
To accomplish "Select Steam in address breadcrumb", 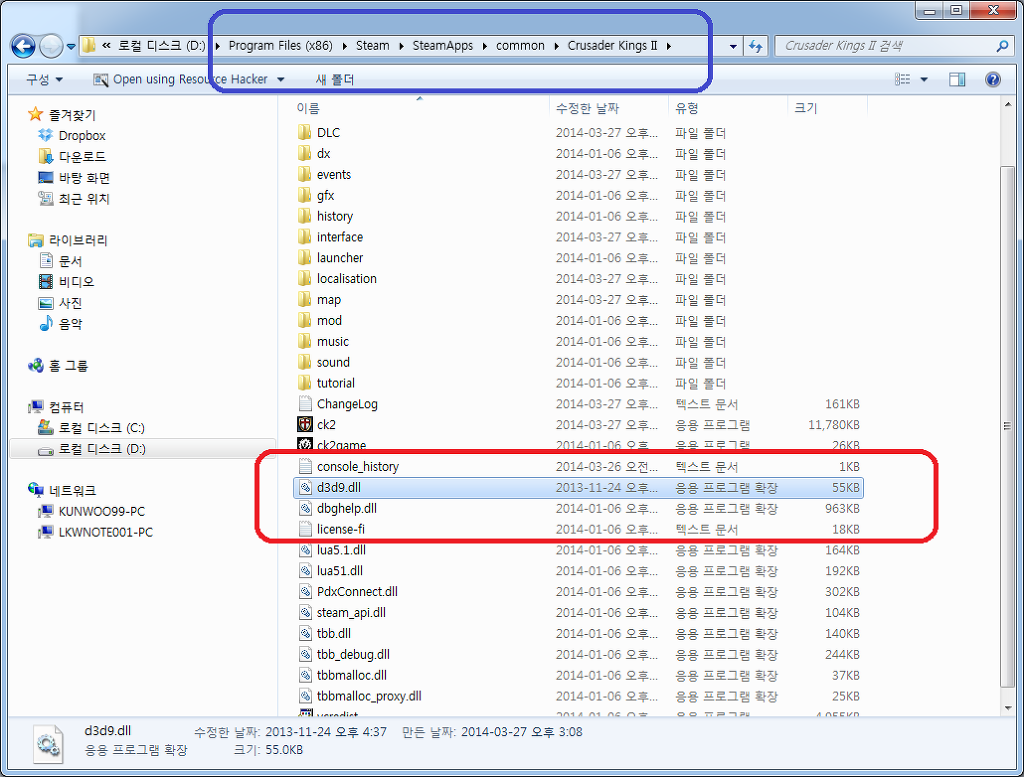I will [372, 46].
